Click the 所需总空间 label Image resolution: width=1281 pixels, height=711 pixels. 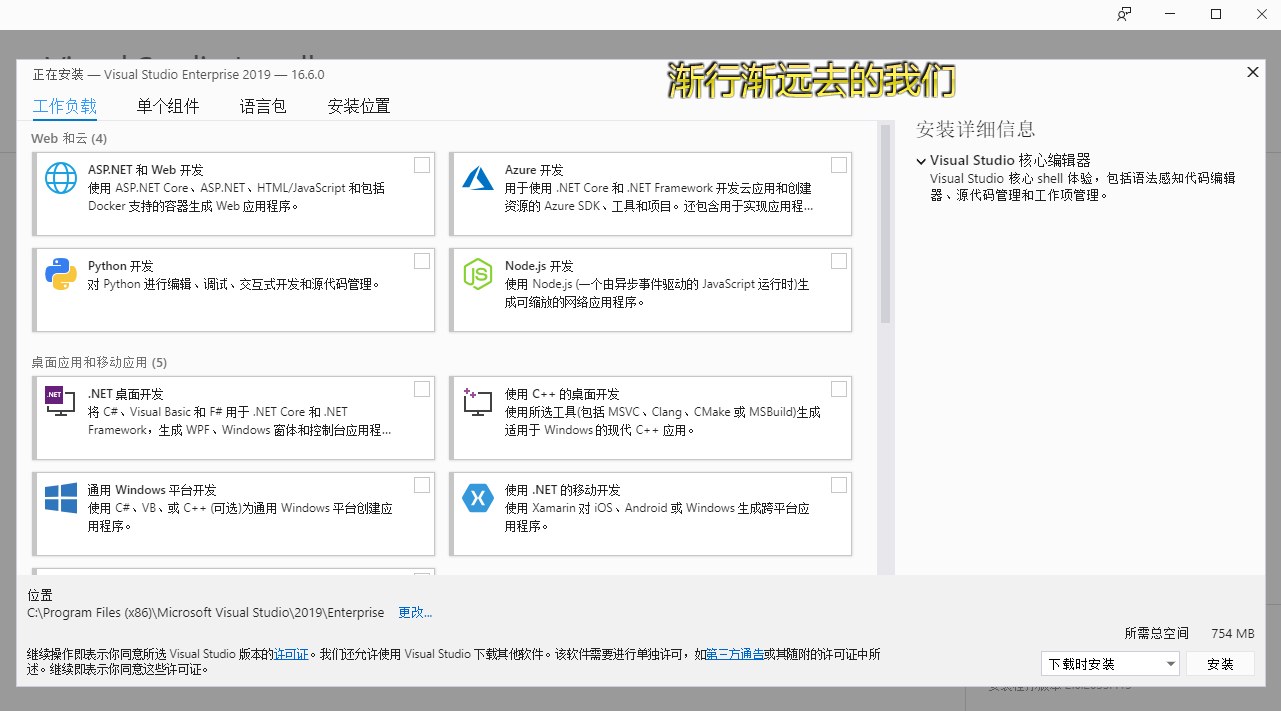point(1157,633)
